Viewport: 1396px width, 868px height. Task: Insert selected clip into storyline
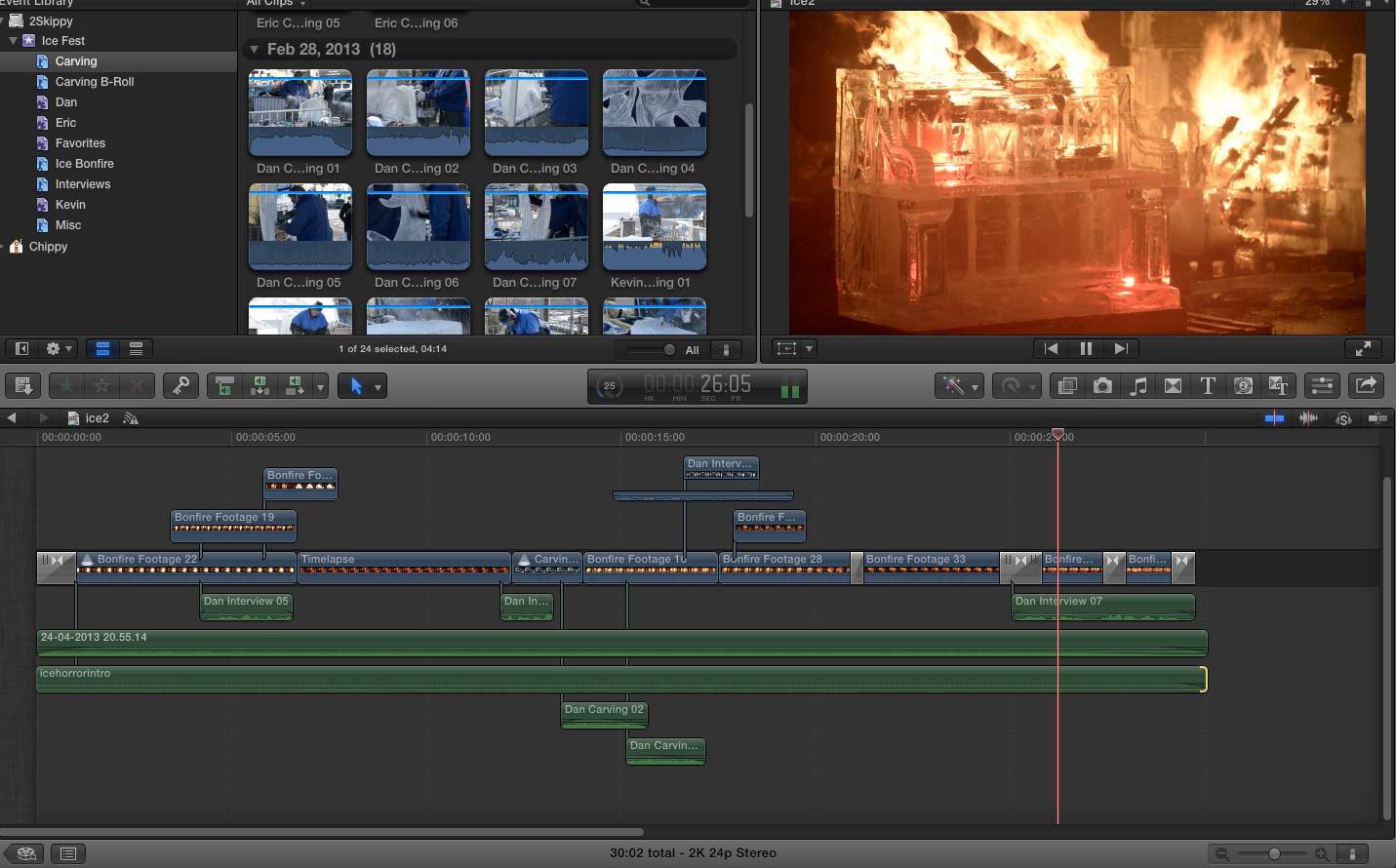pos(259,386)
